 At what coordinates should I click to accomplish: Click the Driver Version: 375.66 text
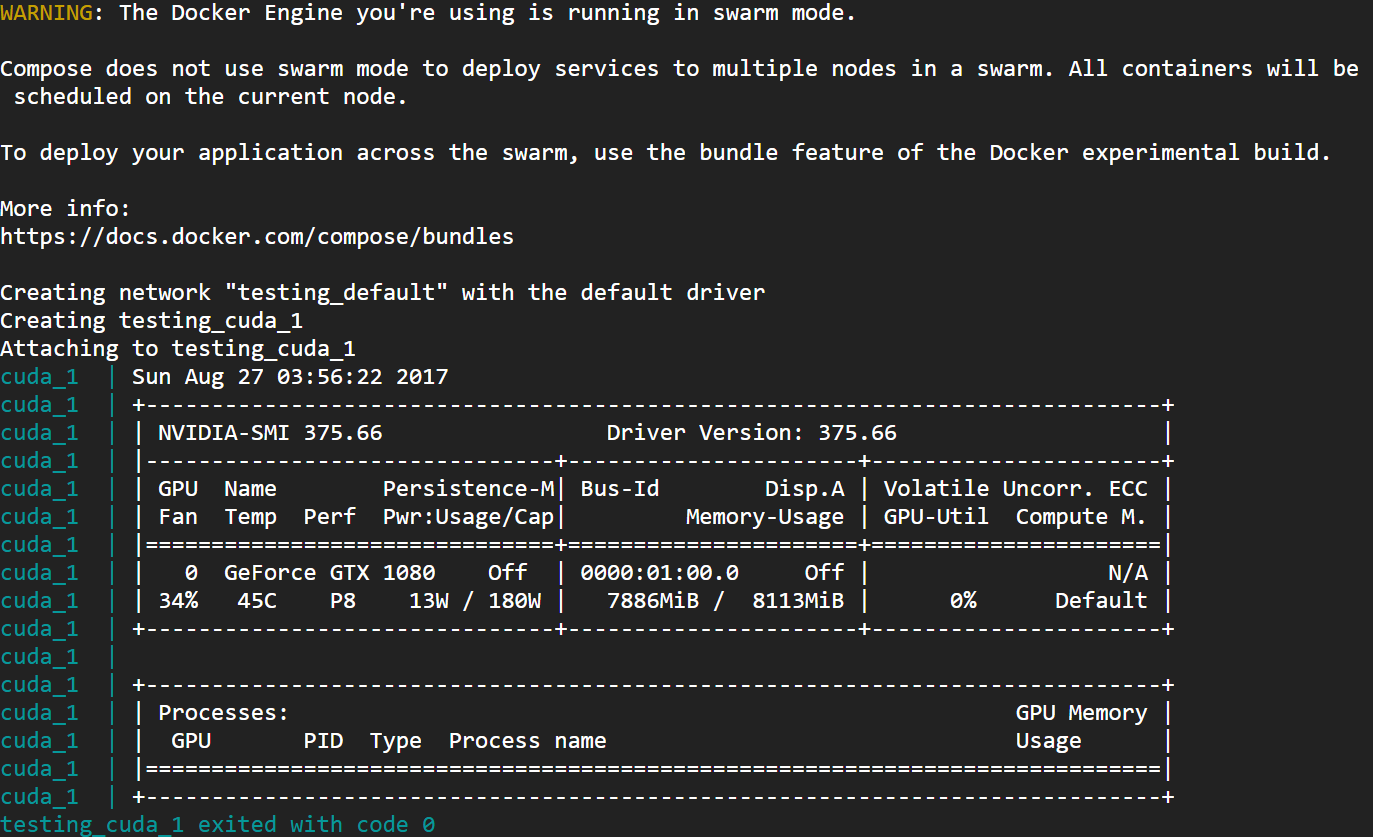tap(751, 433)
